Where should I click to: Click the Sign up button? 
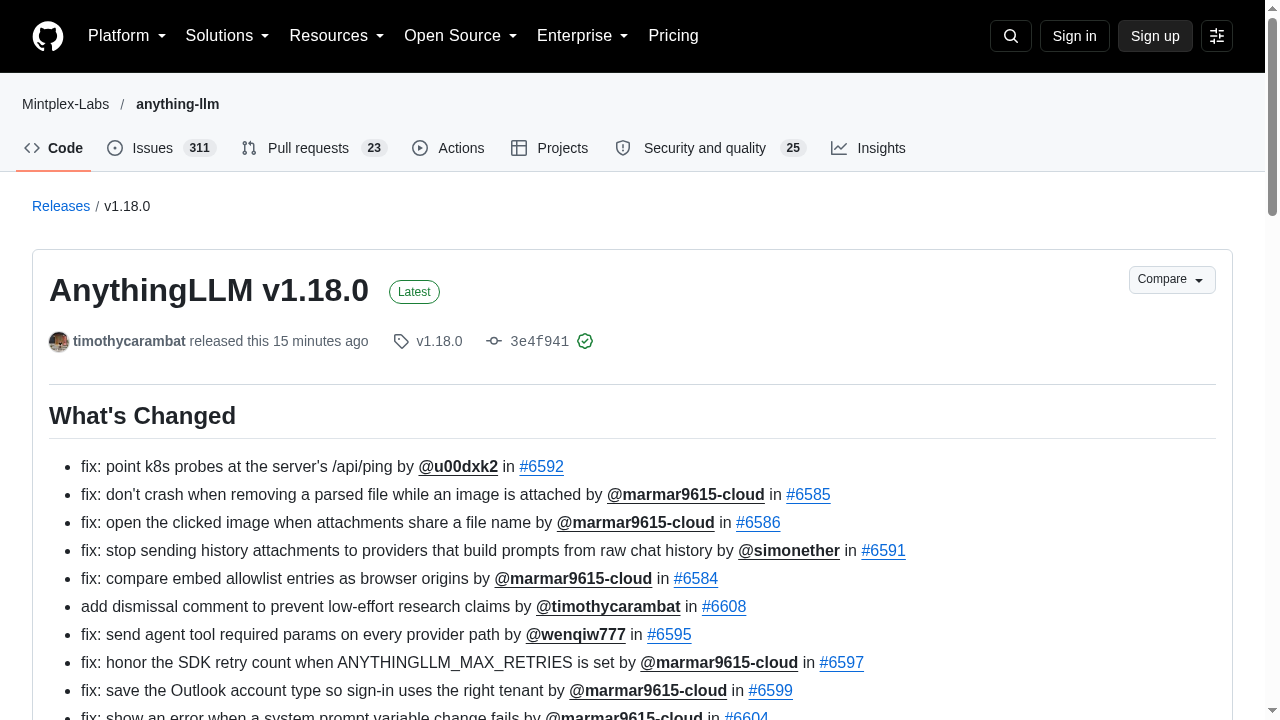point(1155,36)
